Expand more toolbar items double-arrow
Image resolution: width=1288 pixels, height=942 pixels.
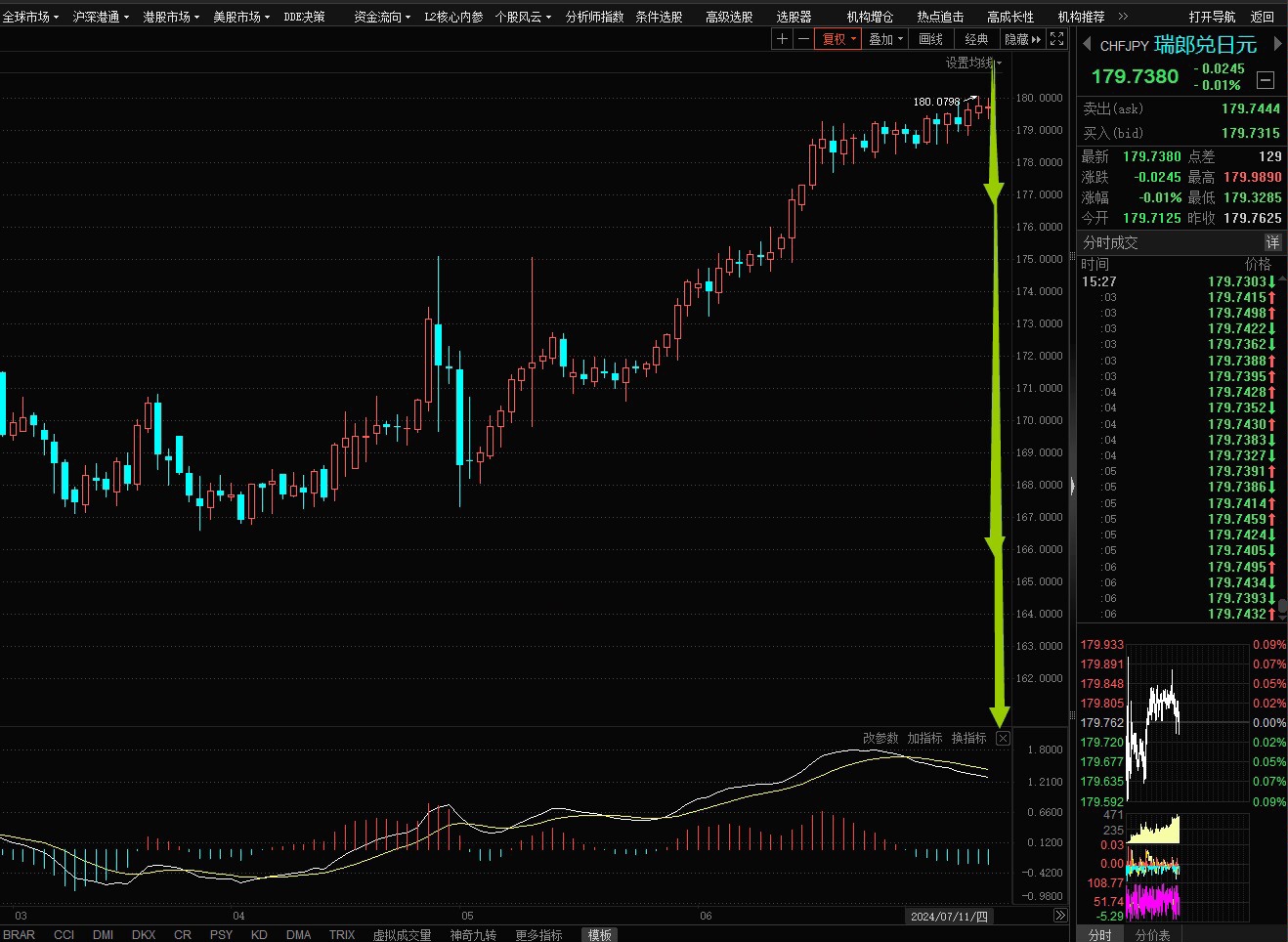(x=1123, y=17)
